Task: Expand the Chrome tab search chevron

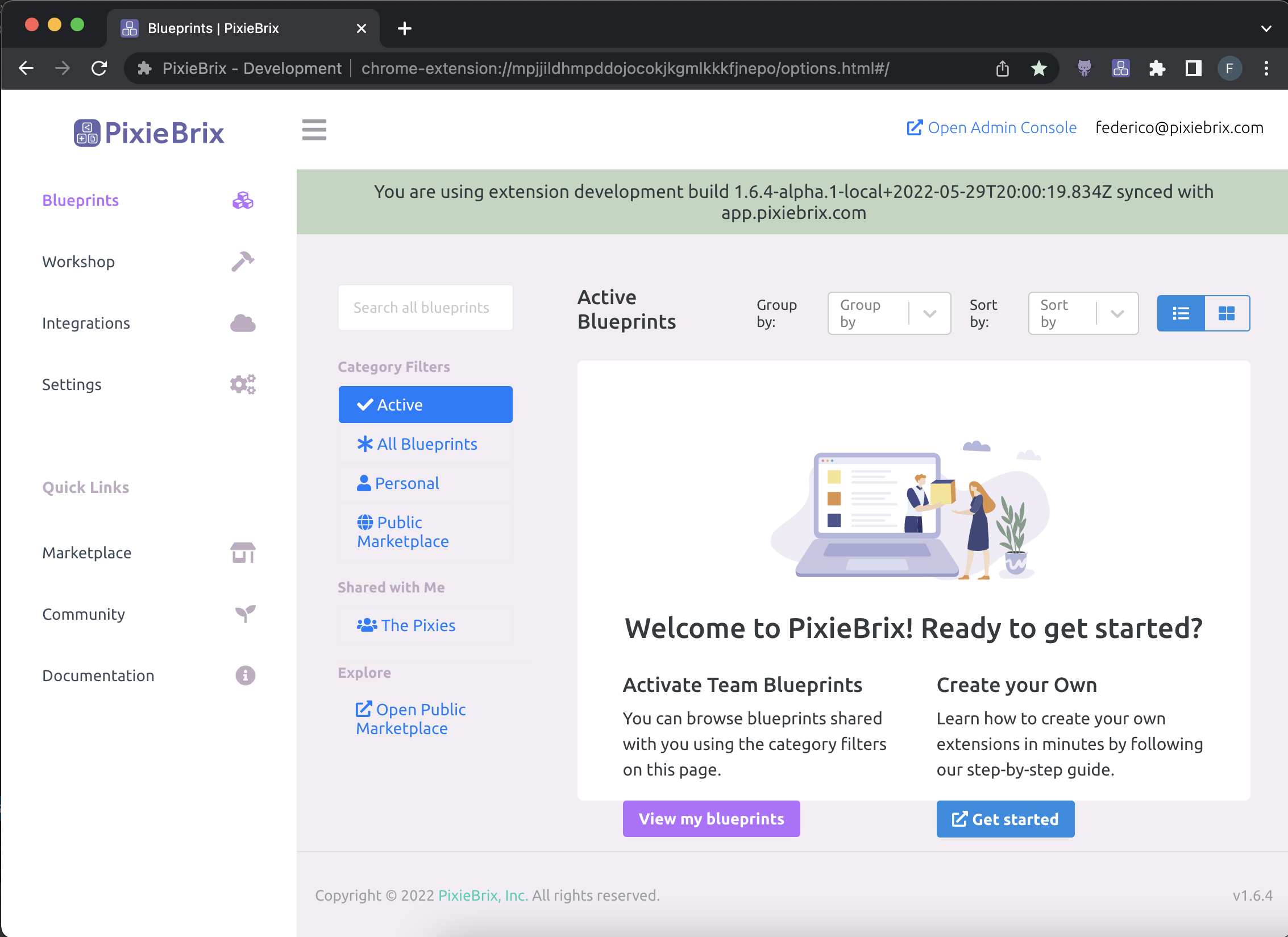Action: pos(1266,28)
